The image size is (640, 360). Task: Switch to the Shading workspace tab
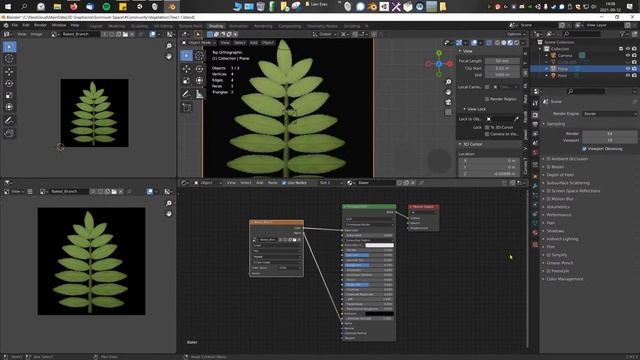216,26
